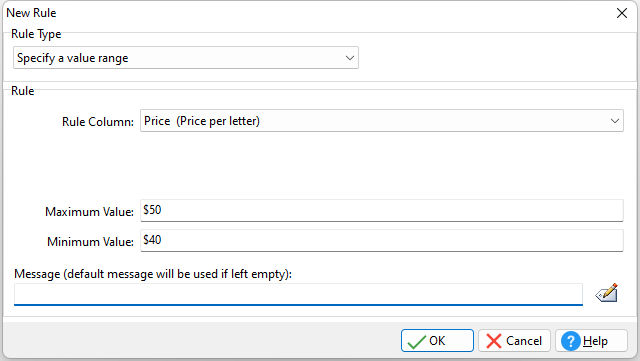Screen dimensions: 640x361
Task: Expand the Rule Type dropdown arrow
Action: point(349,58)
